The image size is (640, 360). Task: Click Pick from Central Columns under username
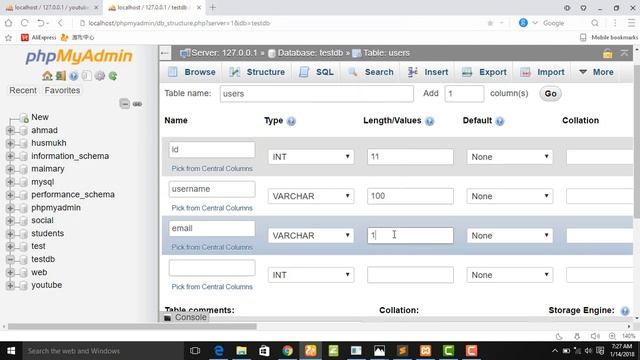(x=212, y=208)
